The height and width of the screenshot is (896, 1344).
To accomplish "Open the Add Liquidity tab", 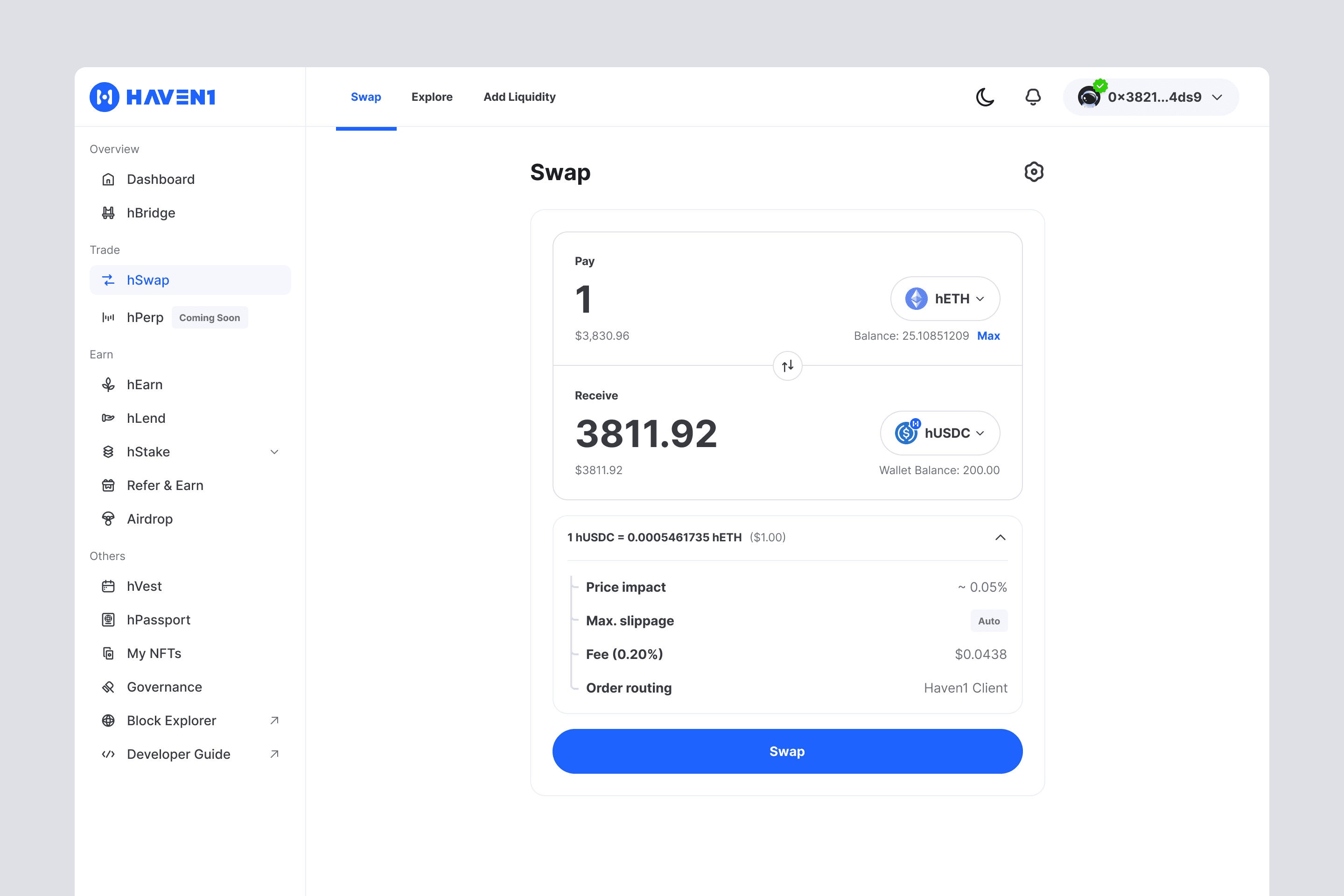I will 519,97.
